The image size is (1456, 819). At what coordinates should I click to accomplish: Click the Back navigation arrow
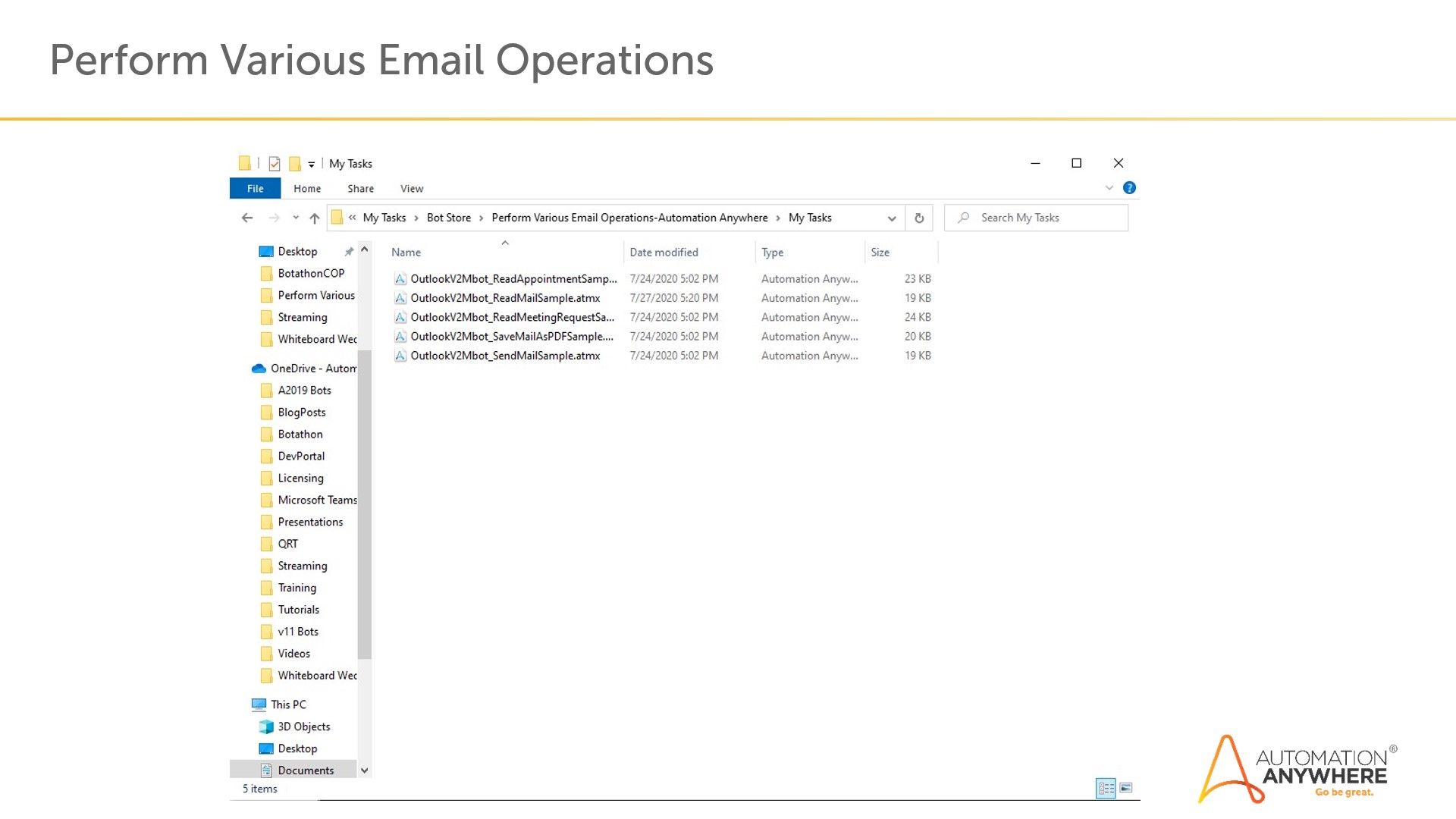pyautogui.click(x=247, y=218)
